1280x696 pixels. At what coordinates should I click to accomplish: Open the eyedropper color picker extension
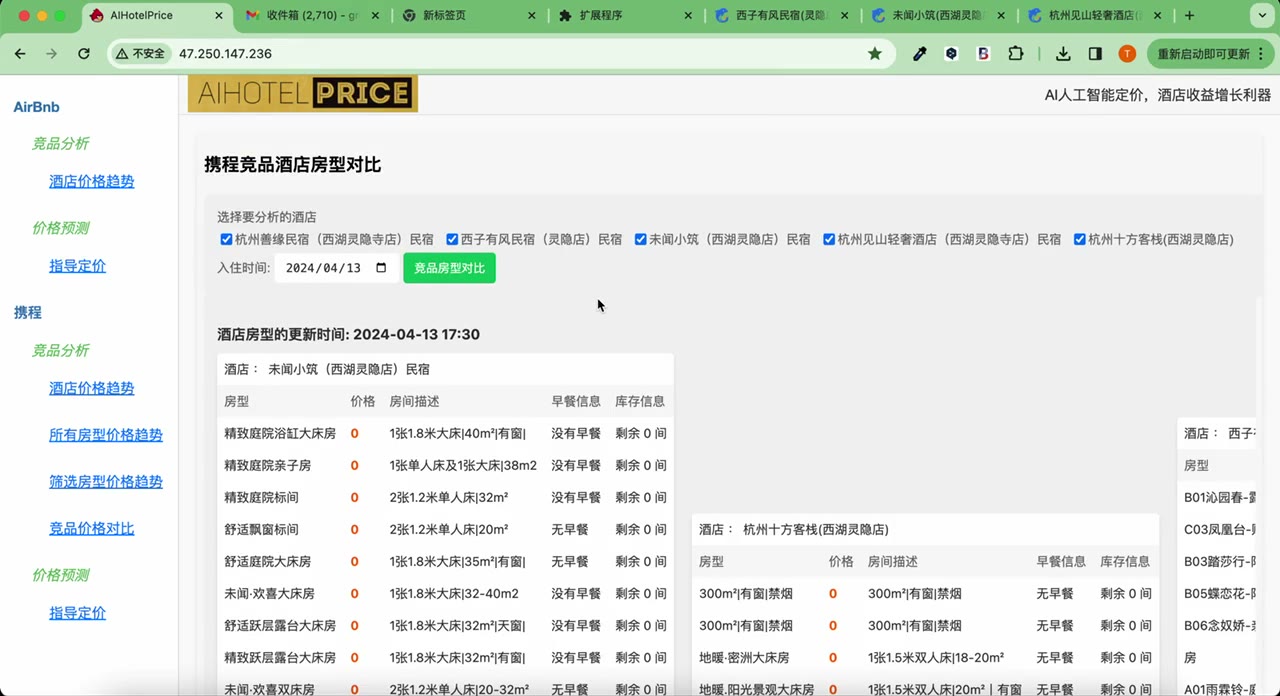[921, 54]
